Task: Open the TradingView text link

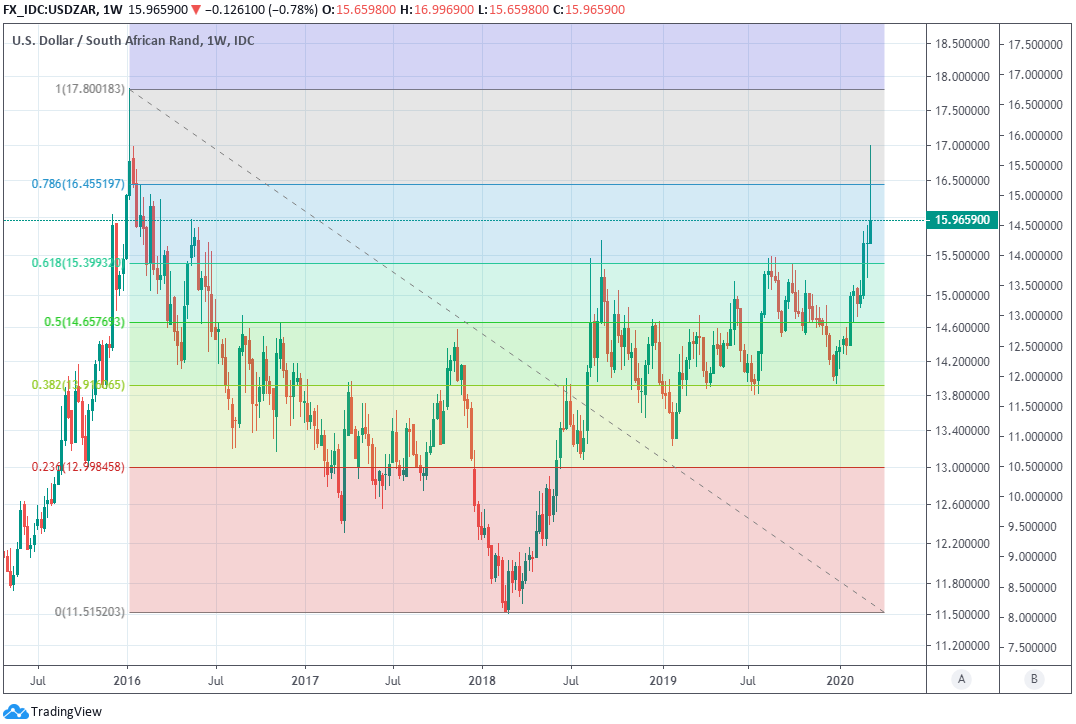Action: point(66,712)
